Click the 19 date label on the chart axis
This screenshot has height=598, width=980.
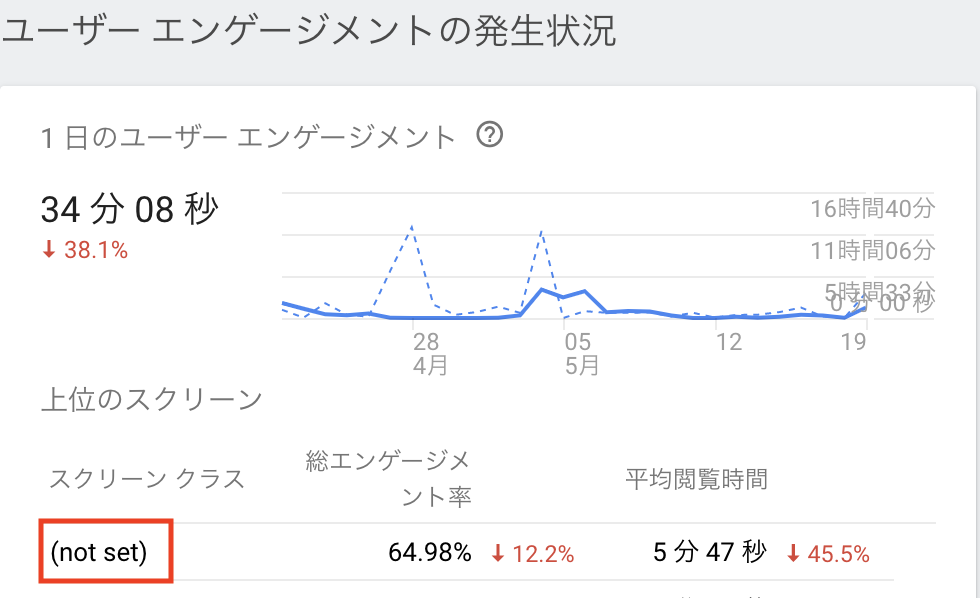point(853,343)
